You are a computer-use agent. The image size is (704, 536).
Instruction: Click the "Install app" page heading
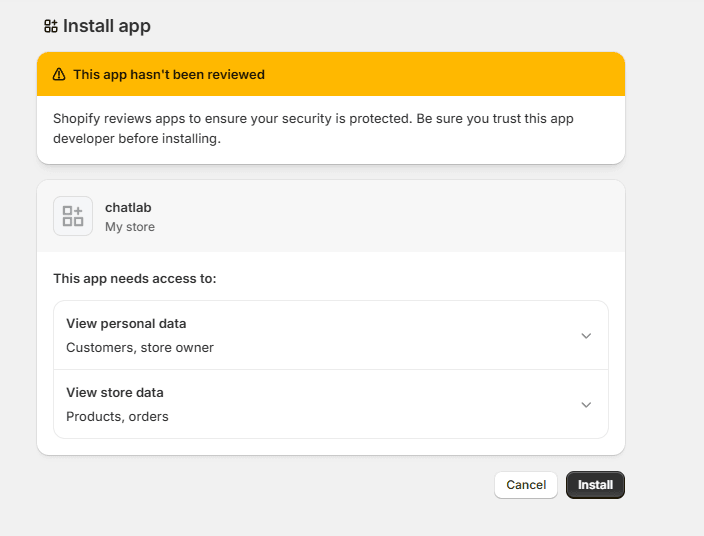(106, 26)
